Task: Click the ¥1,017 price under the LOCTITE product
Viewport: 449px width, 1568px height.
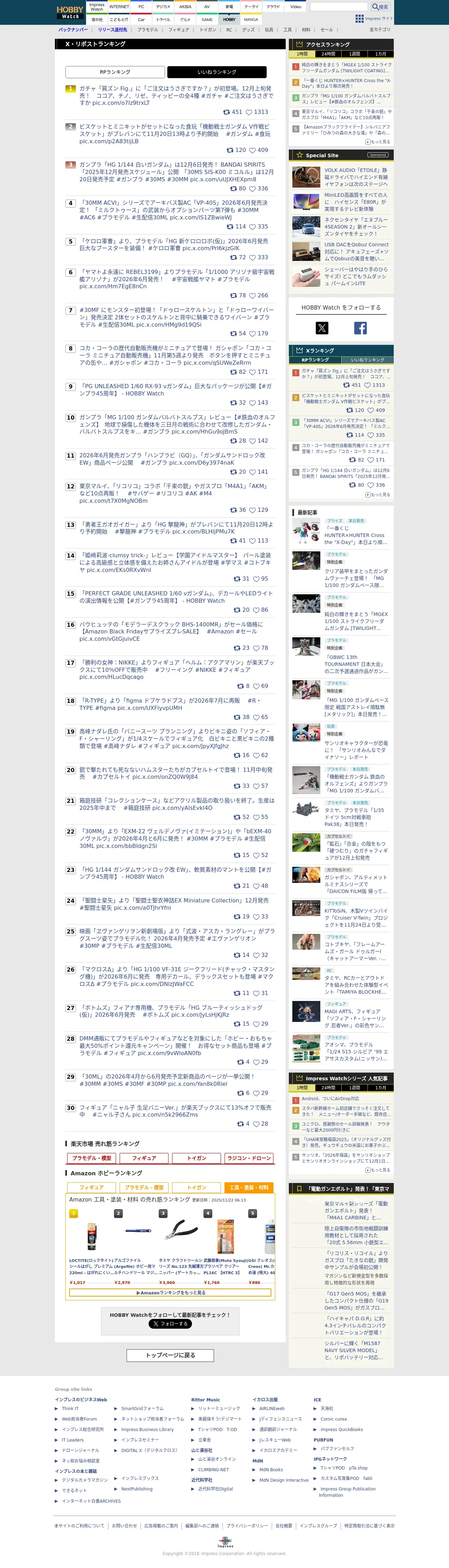Action: (x=77, y=1283)
